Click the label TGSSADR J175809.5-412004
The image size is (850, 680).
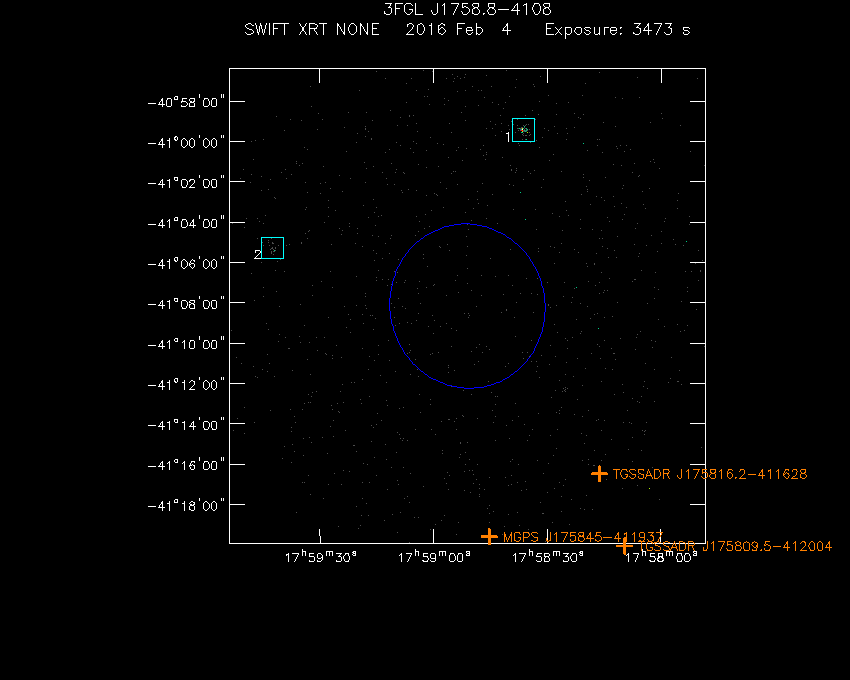736,546
